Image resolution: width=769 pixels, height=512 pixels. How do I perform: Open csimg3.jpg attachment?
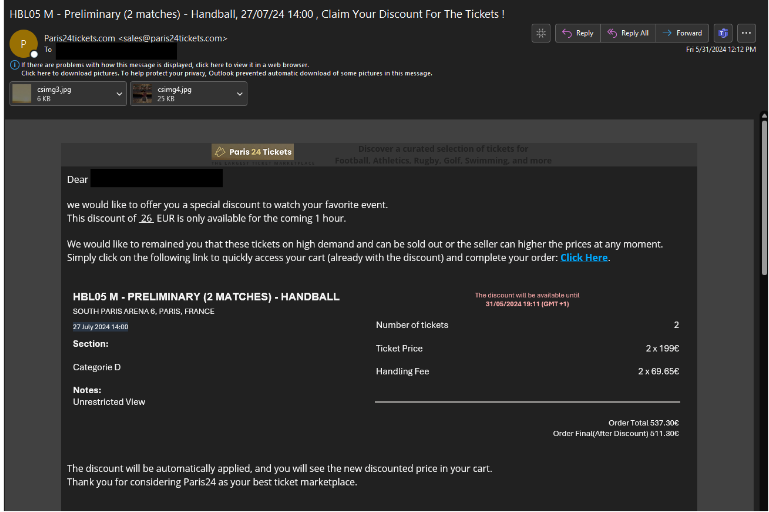tap(62, 94)
